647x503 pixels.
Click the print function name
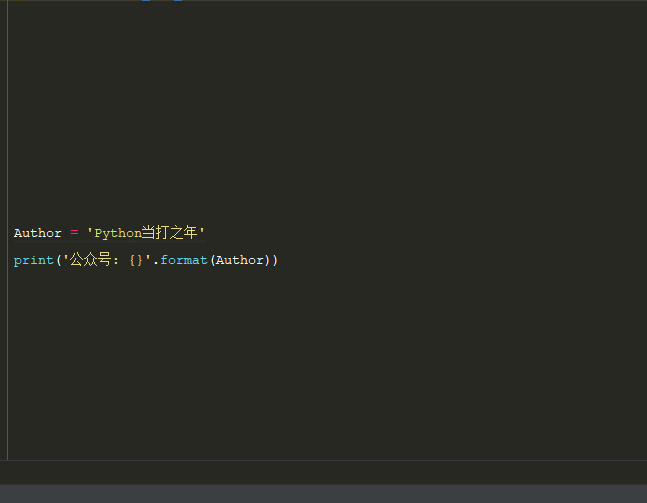(x=33, y=260)
